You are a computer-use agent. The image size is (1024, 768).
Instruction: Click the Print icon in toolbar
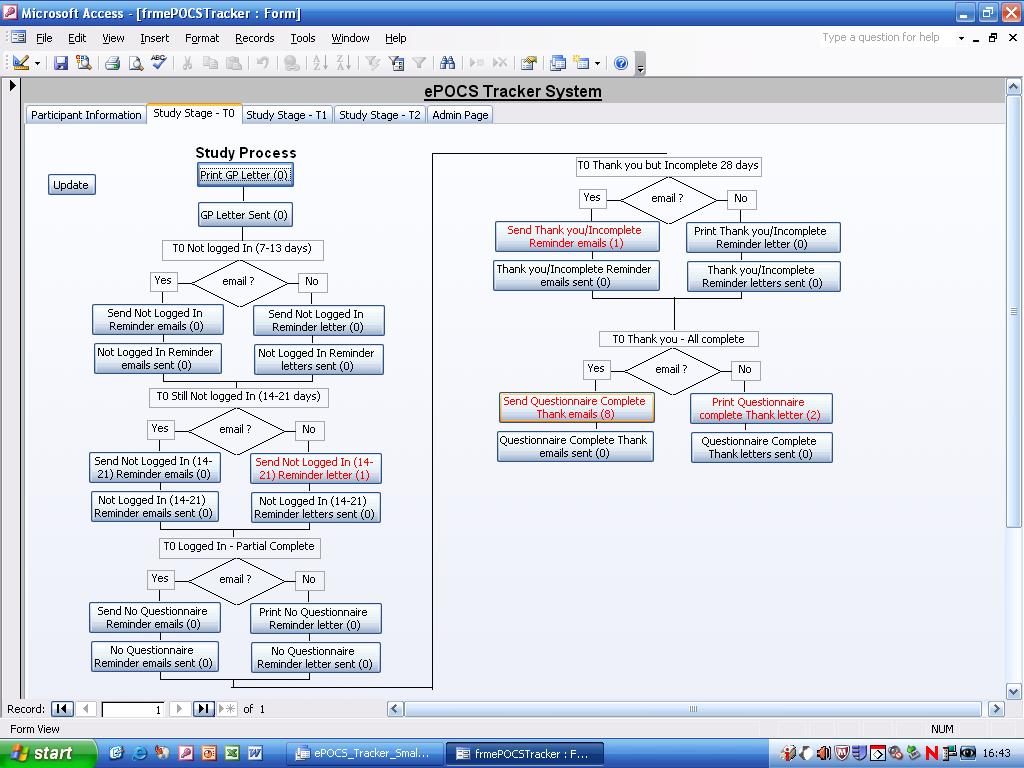pos(112,63)
